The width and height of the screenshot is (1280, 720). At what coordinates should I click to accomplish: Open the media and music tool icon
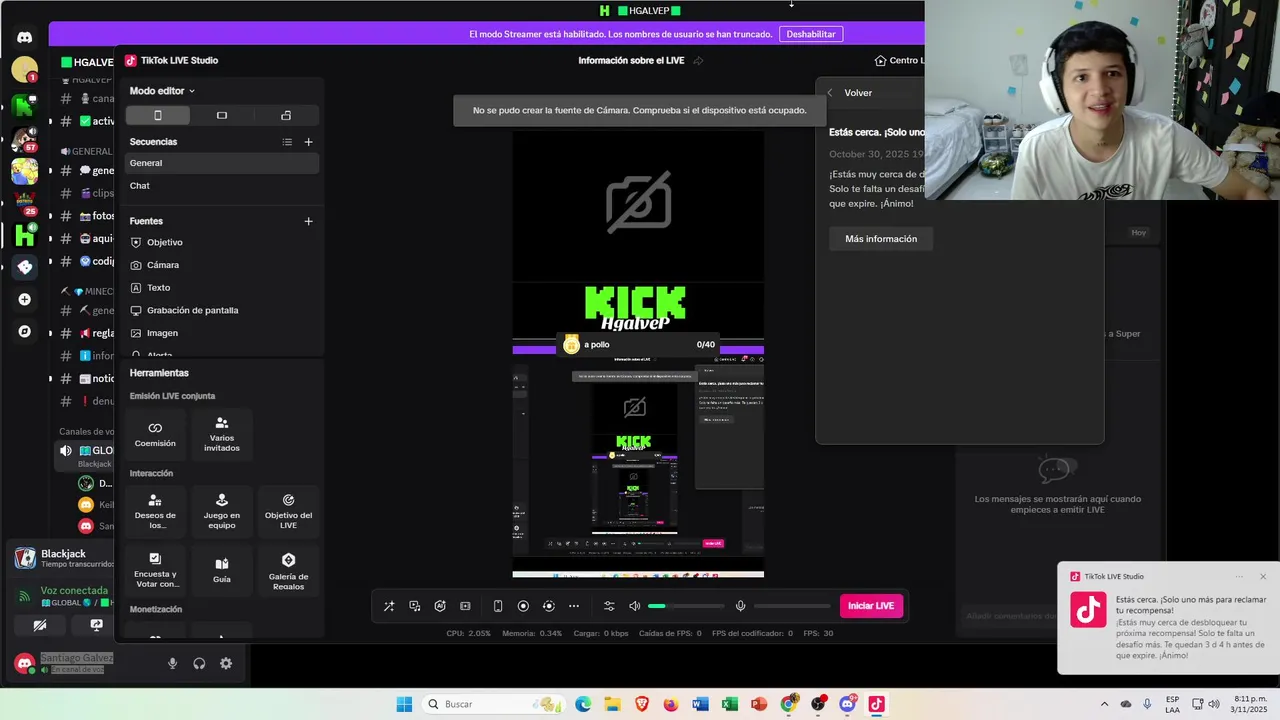click(x=414, y=606)
